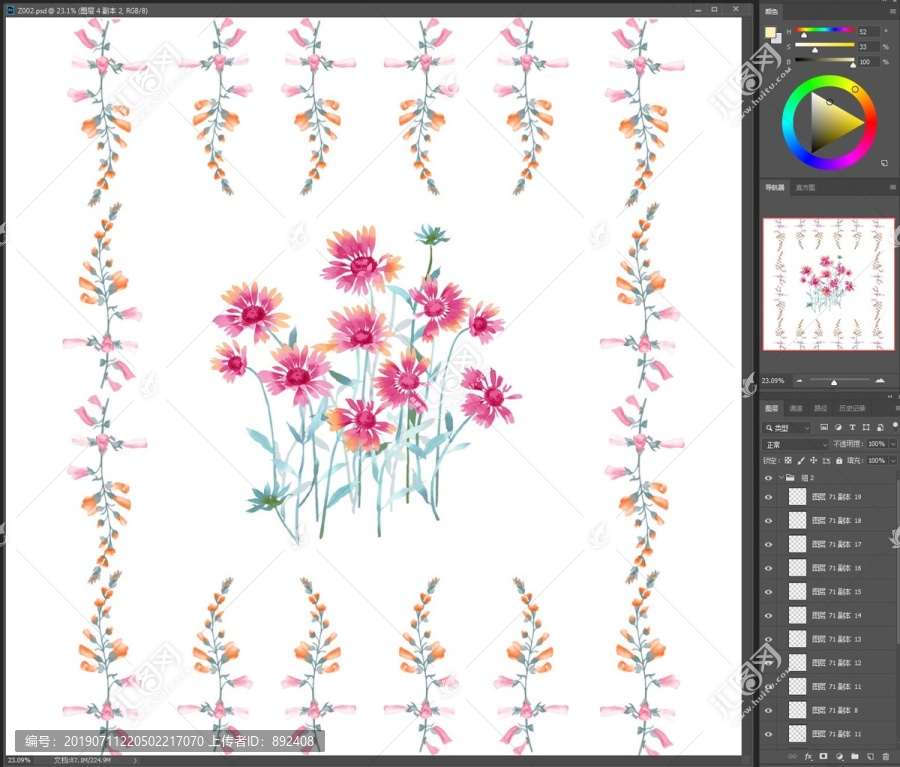Image resolution: width=900 pixels, height=767 pixels.
Task: Click the status bar arrow next to document size
Action: click(135, 760)
